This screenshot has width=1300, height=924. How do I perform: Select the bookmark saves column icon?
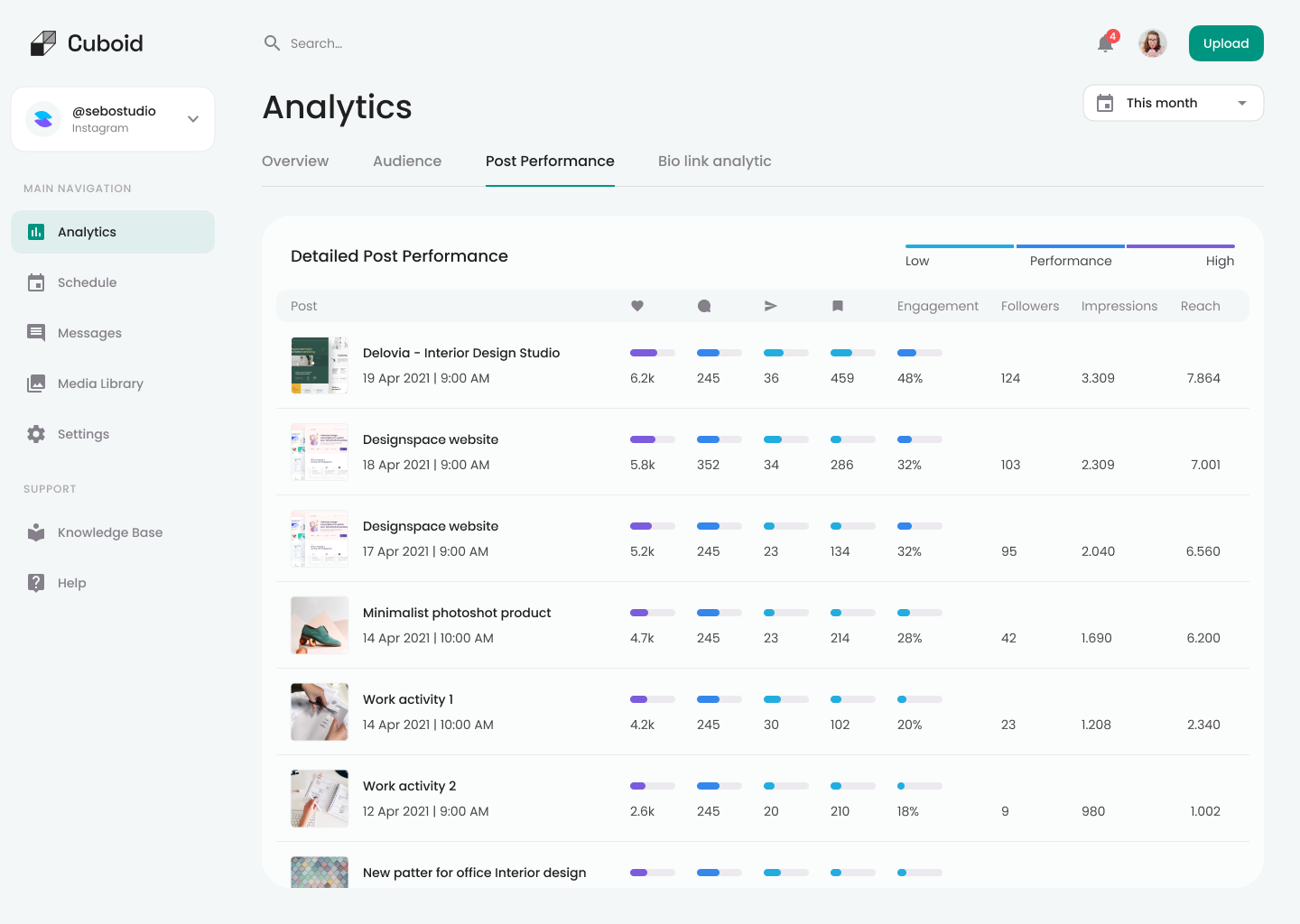[x=837, y=306]
